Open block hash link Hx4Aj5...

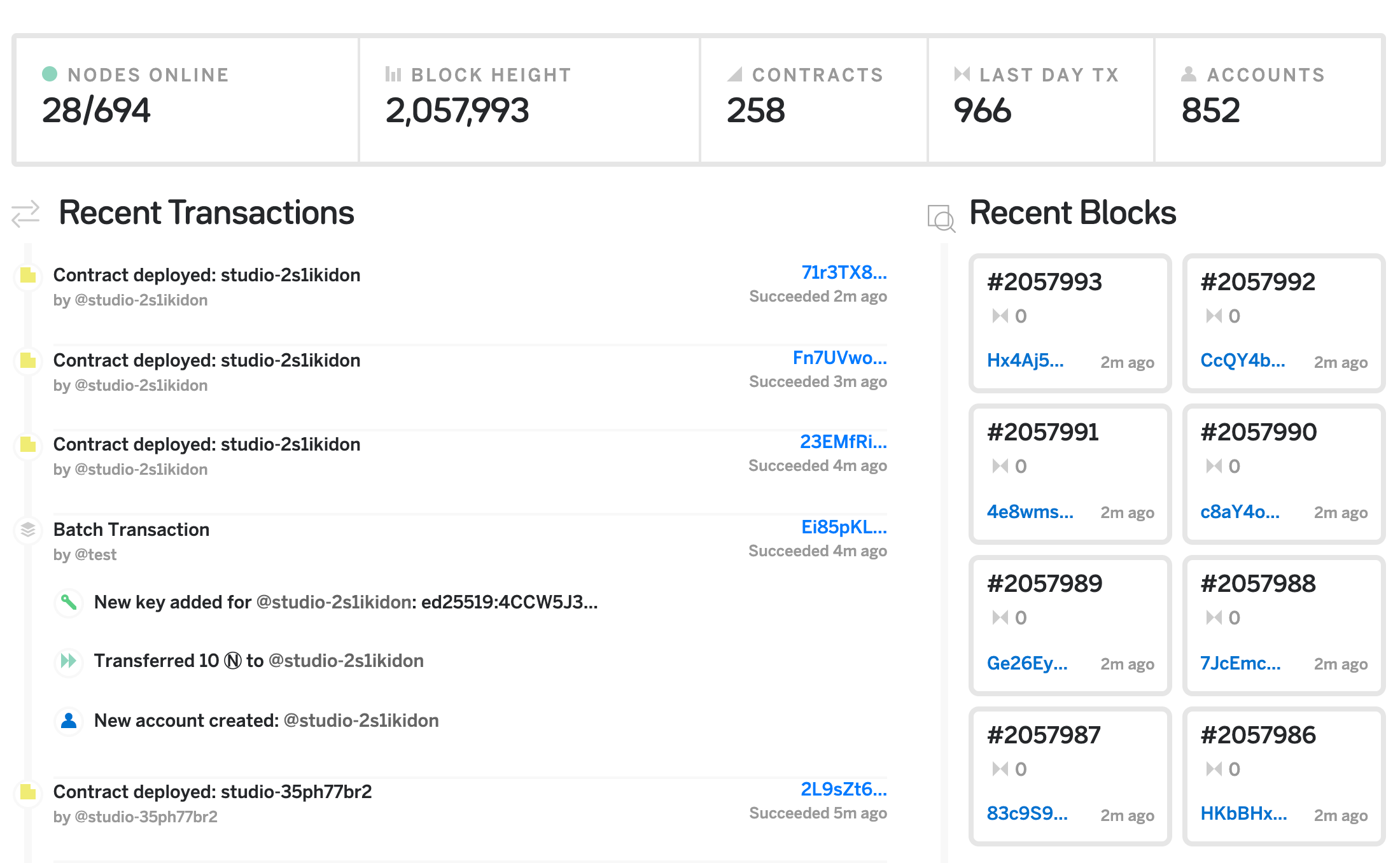[1025, 361]
